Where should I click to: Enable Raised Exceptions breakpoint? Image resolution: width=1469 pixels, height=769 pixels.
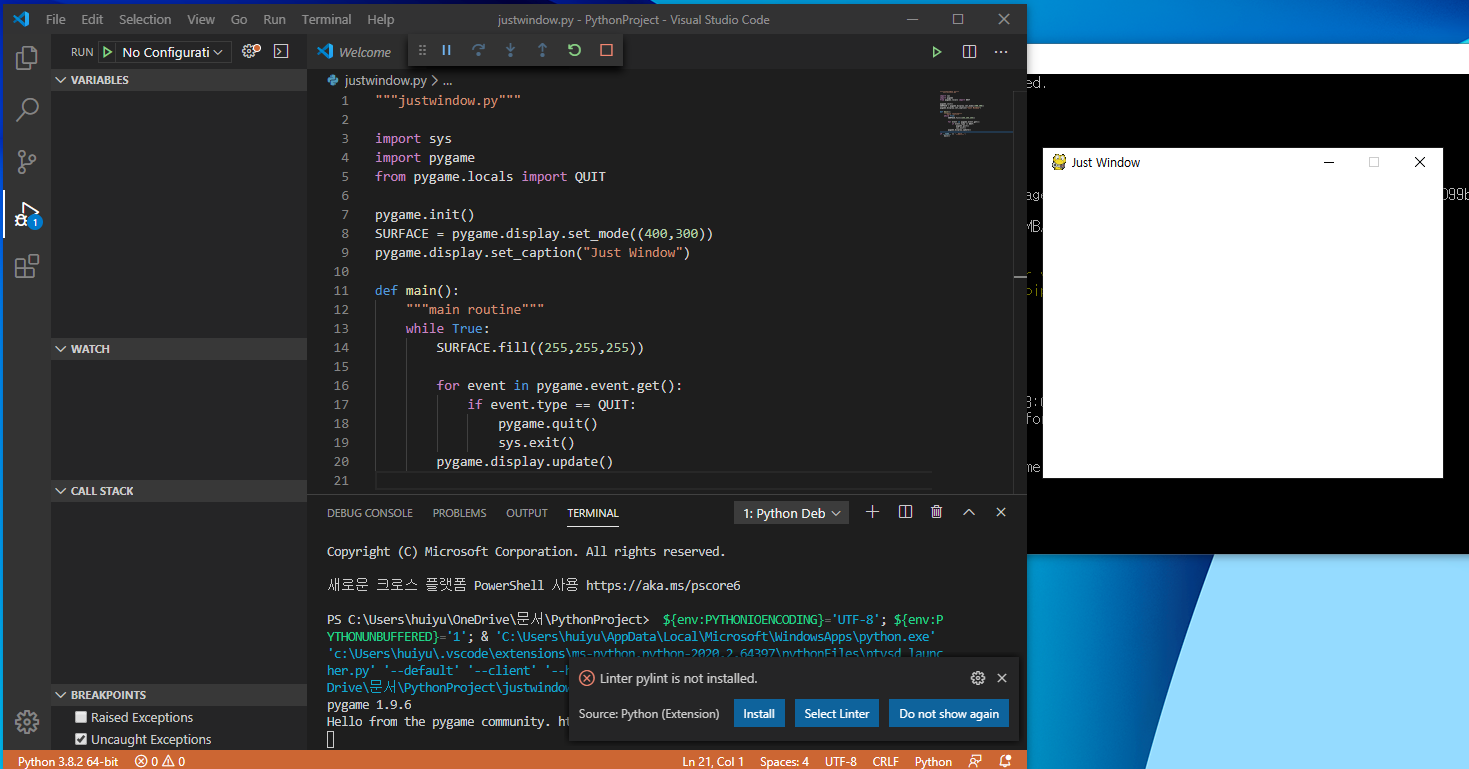82,717
